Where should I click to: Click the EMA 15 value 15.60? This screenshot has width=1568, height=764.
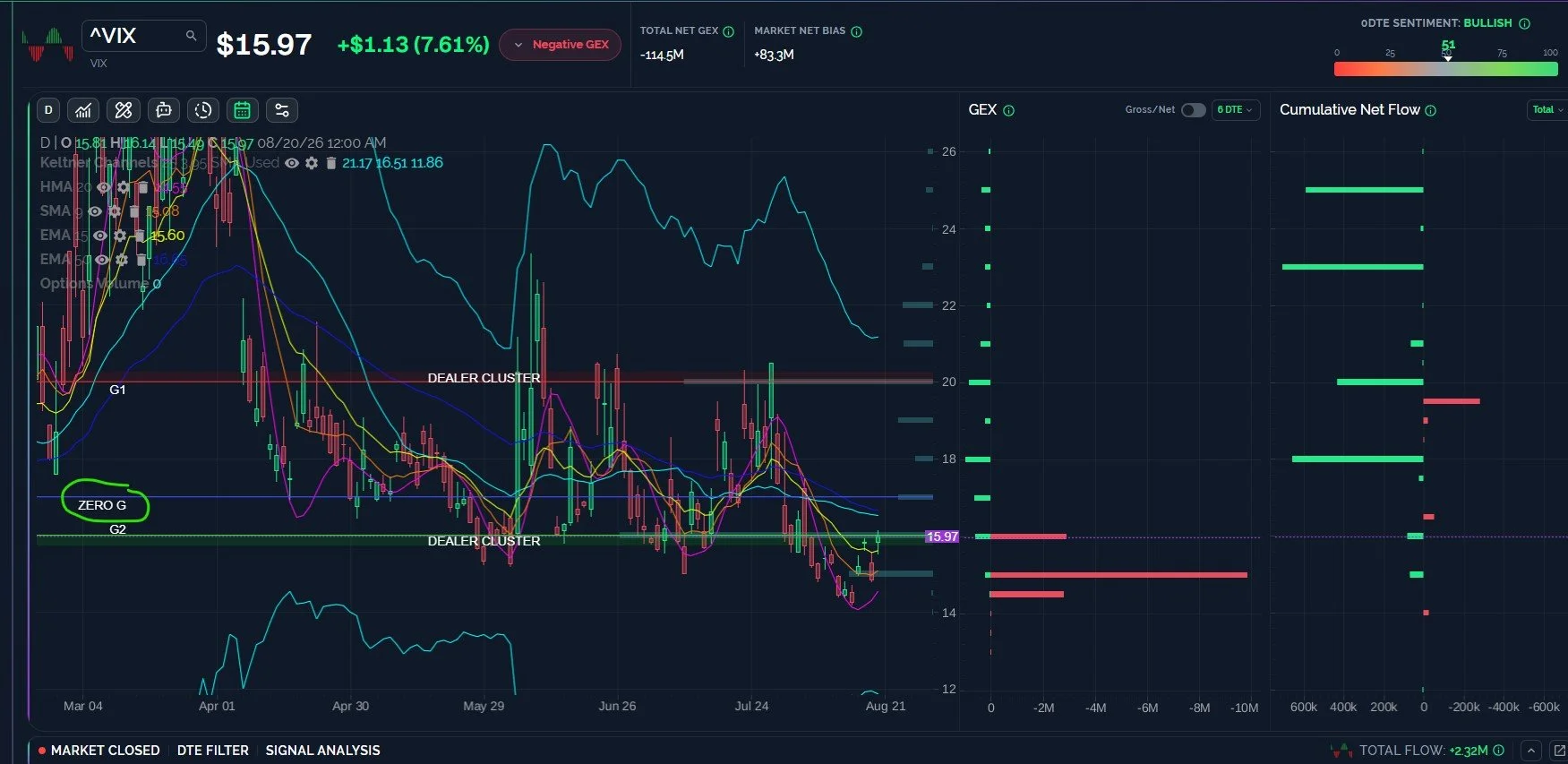(167, 236)
